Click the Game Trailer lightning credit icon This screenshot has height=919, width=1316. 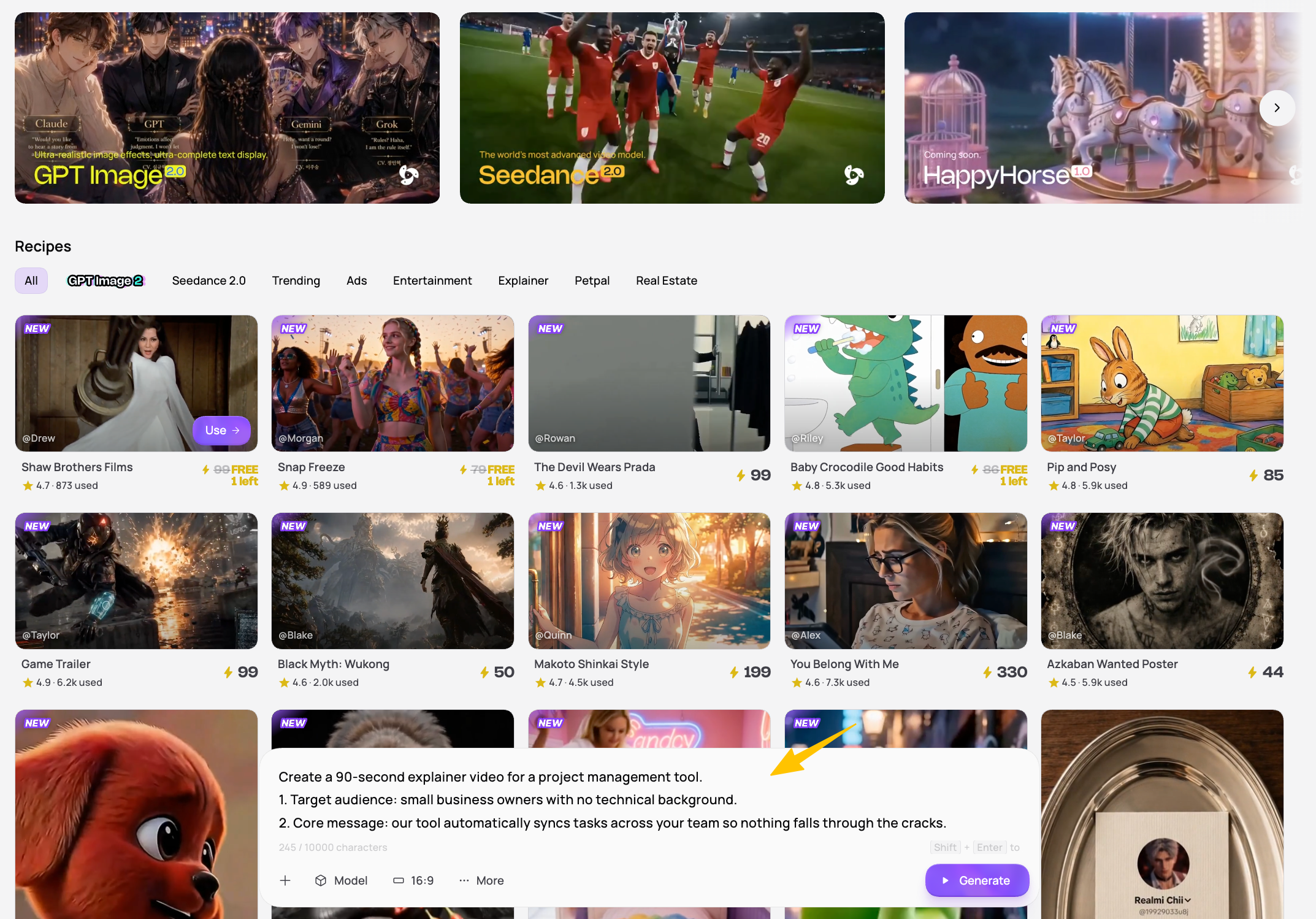(x=228, y=672)
